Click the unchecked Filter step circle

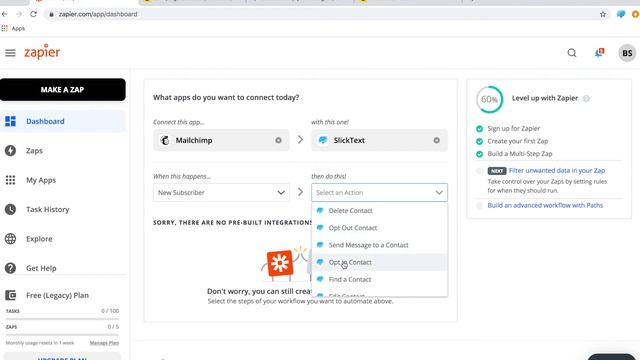(x=480, y=171)
